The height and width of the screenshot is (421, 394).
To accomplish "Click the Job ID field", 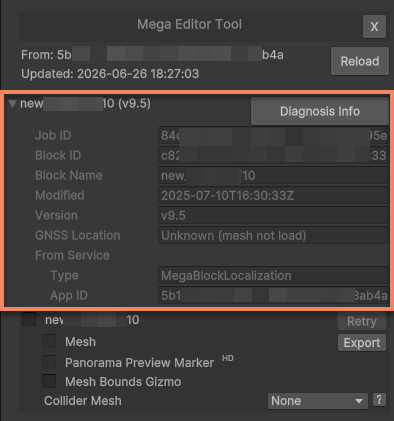I will [274, 135].
